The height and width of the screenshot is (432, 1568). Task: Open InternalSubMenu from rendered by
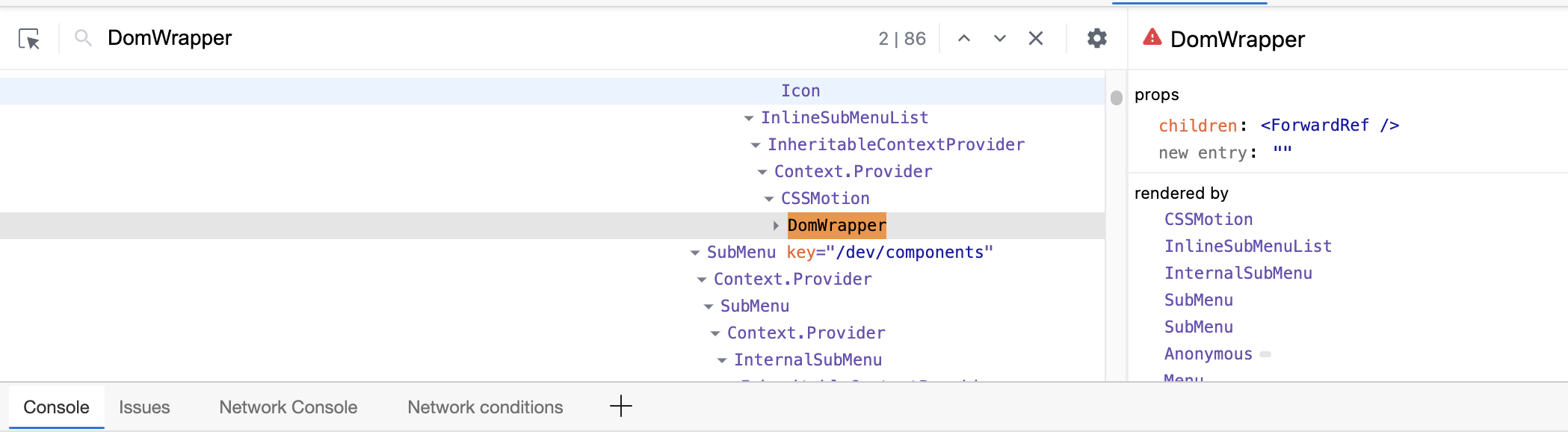click(x=1238, y=273)
